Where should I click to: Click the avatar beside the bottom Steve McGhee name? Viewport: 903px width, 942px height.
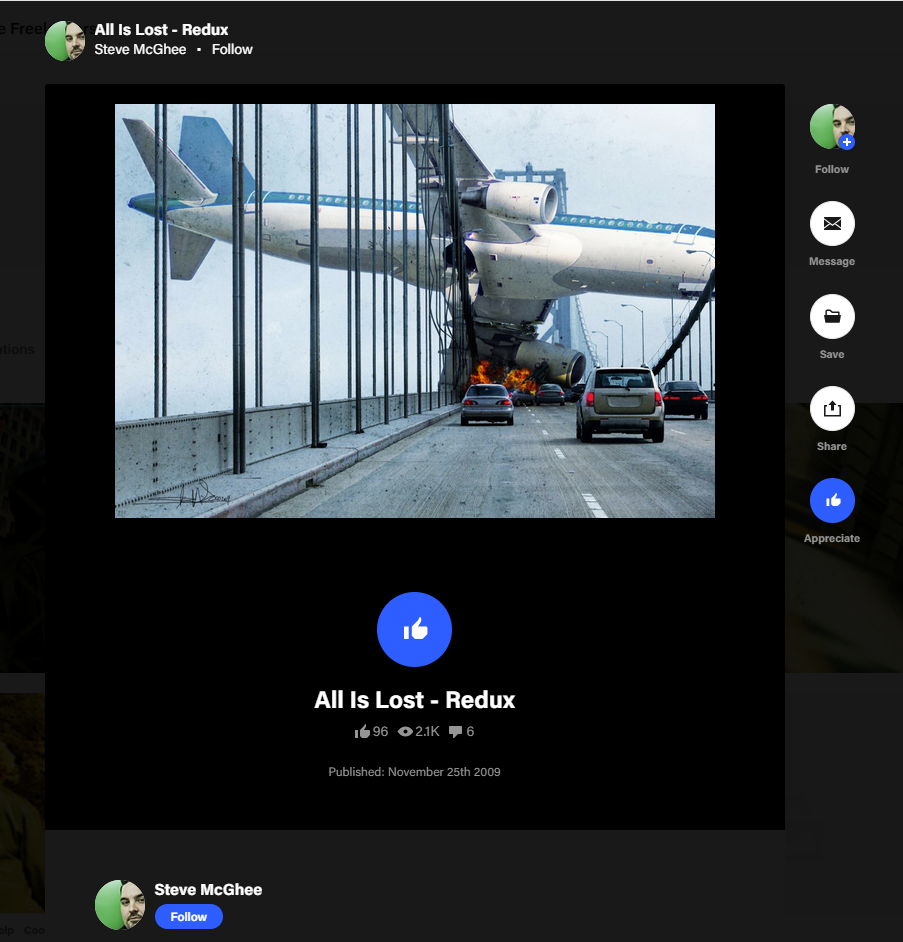(119, 905)
